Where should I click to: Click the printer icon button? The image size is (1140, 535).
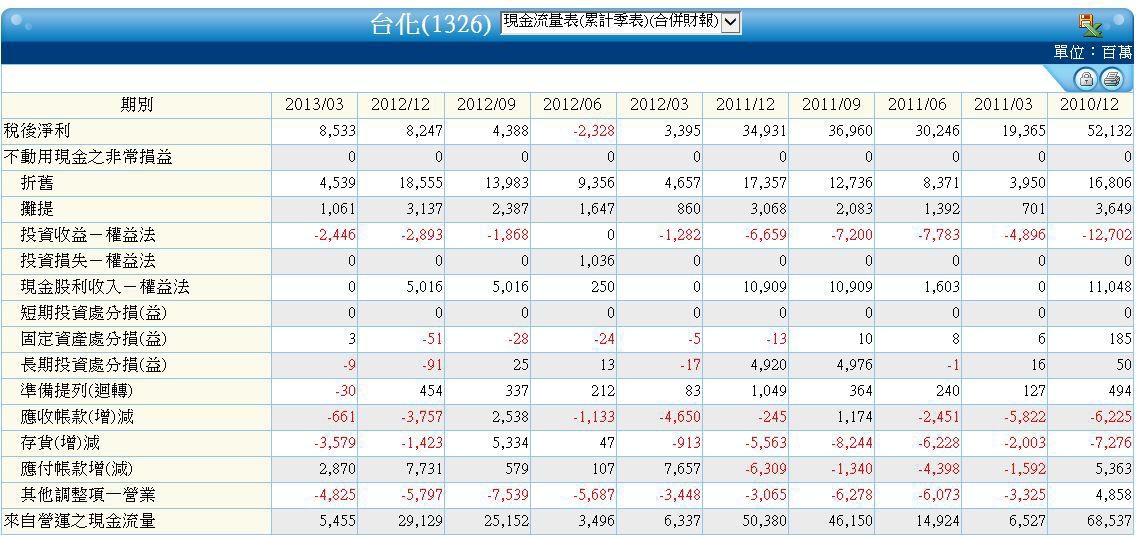tap(1112, 79)
